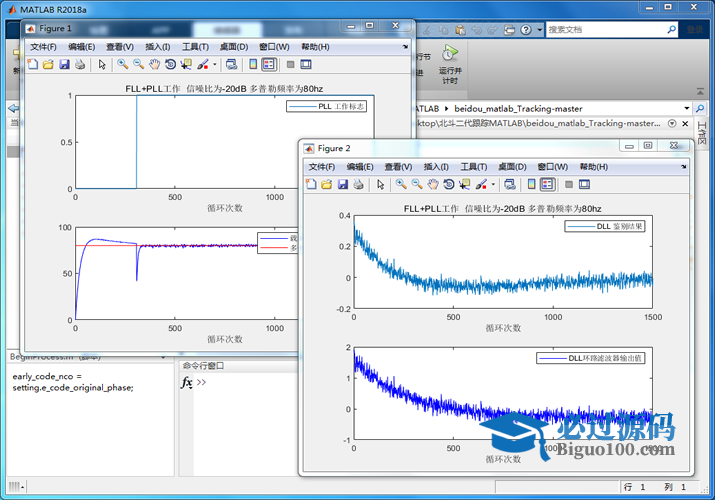
Task: Show Plot Tools and dock icon in Figure 1
Action: [306, 64]
